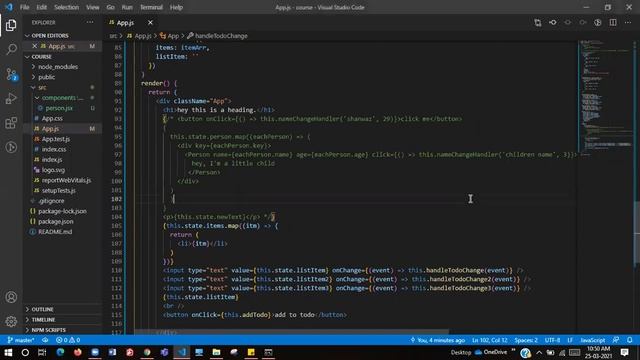The width and height of the screenshot is (640, 360).
Task: Open the Explorer view in activity bar
Action: point(11,25)
